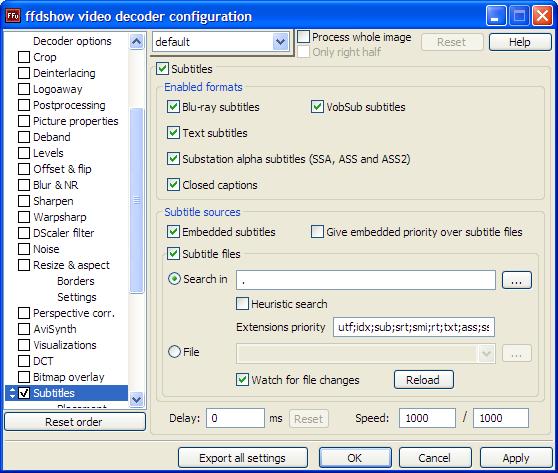The width and height of the screenshot is (558, 473).
Task: Toggle the Process whole image checkbox
Action: [303, 37]
